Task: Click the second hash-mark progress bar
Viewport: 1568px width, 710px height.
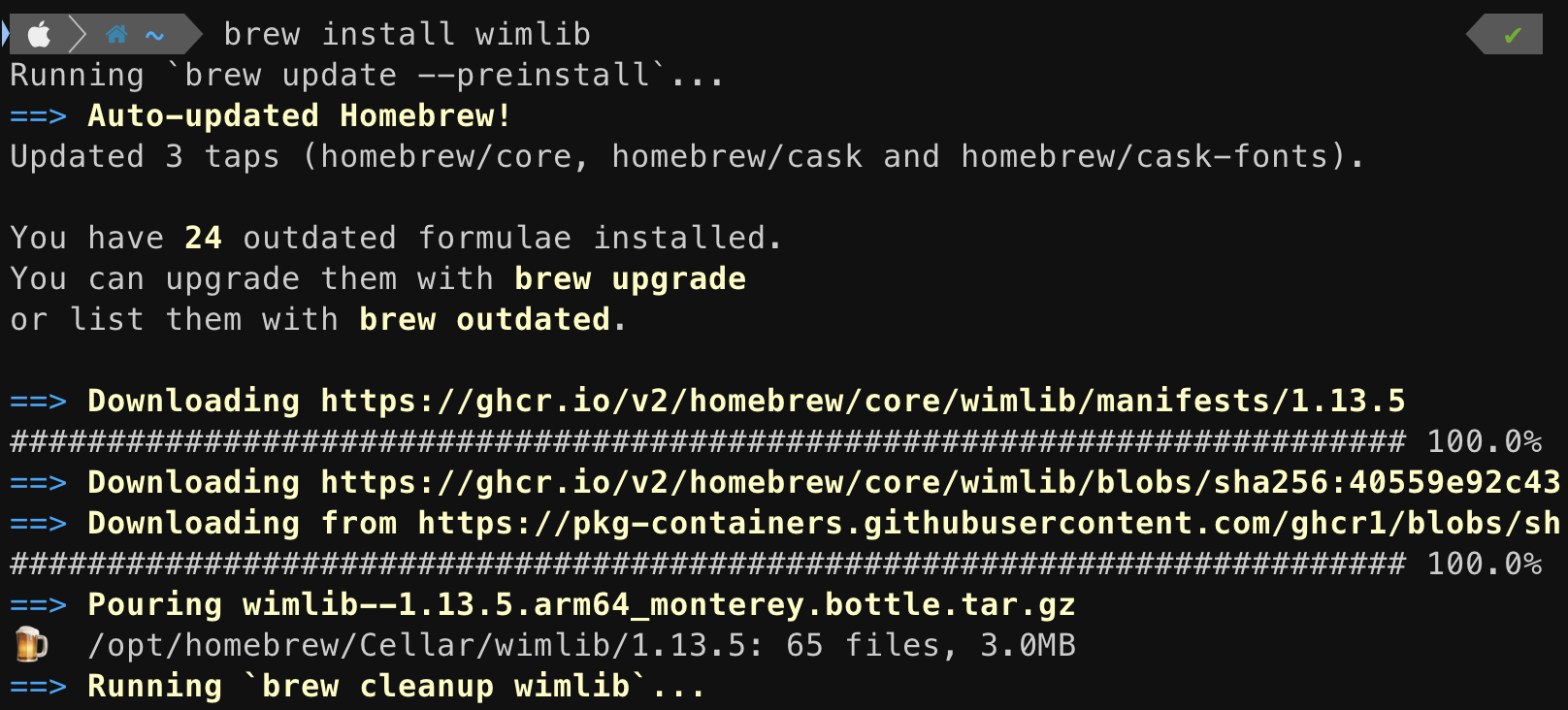Action: 679,563
